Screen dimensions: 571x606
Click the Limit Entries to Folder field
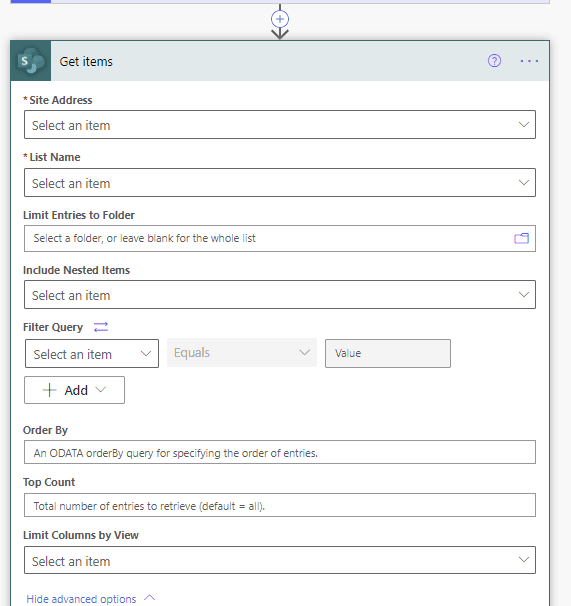point(280,238)
